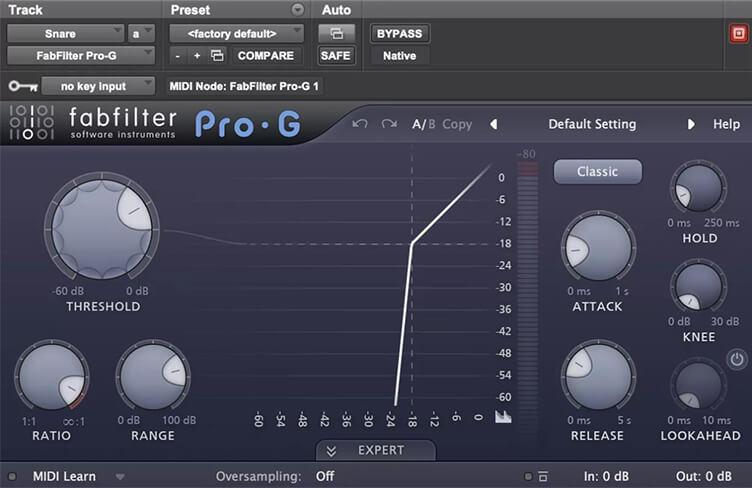
Task: Click the preset copy settings icon
Action: [x=217, y=56]
